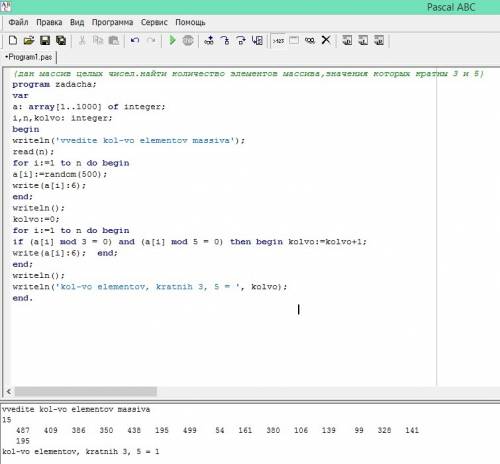
Task: Click the Pascal ABC application icon in the title bar
Action: click(6, 6)
